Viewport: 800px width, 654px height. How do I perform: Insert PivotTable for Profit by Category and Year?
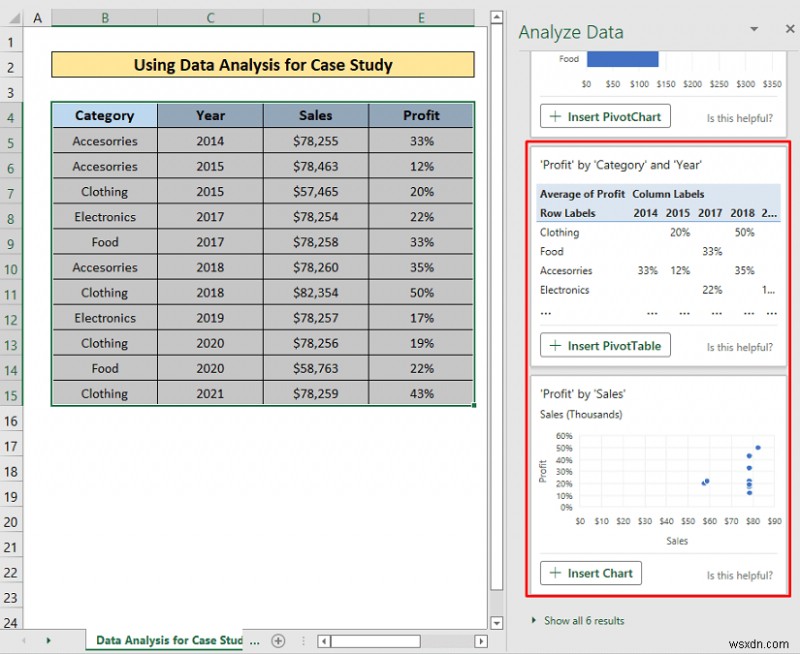pos(604,345)
